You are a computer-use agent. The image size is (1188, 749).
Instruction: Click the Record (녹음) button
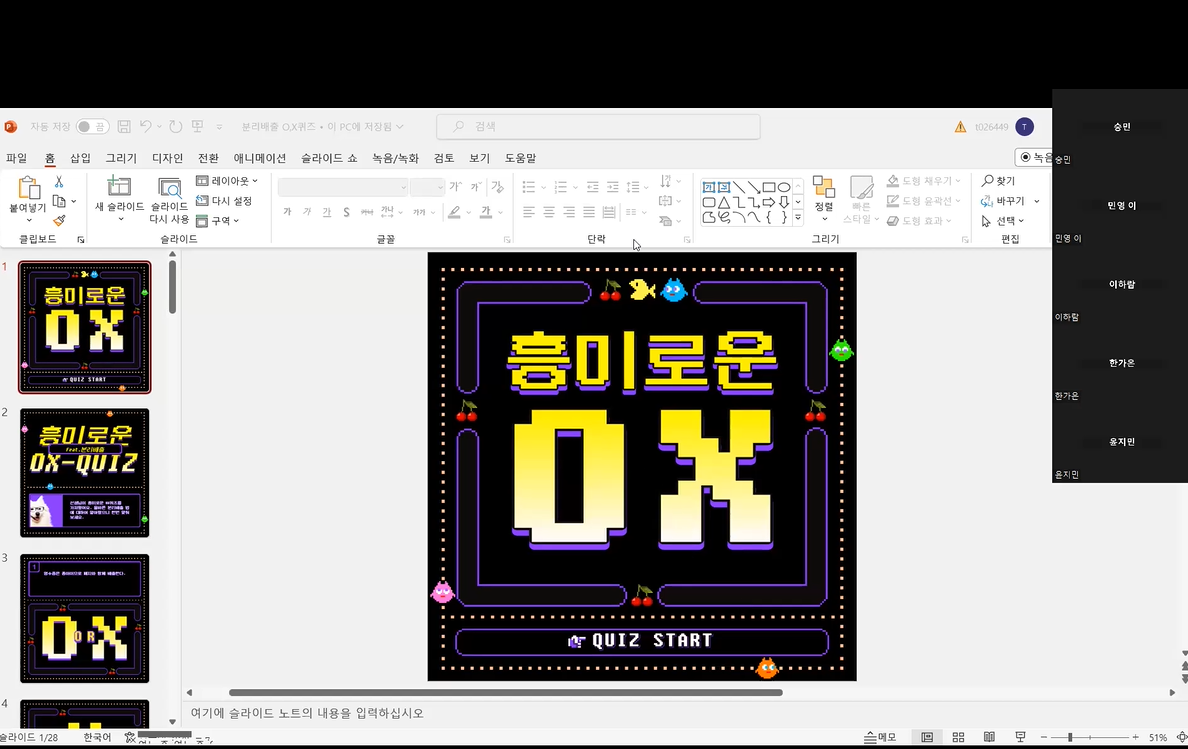(1034, 157)
